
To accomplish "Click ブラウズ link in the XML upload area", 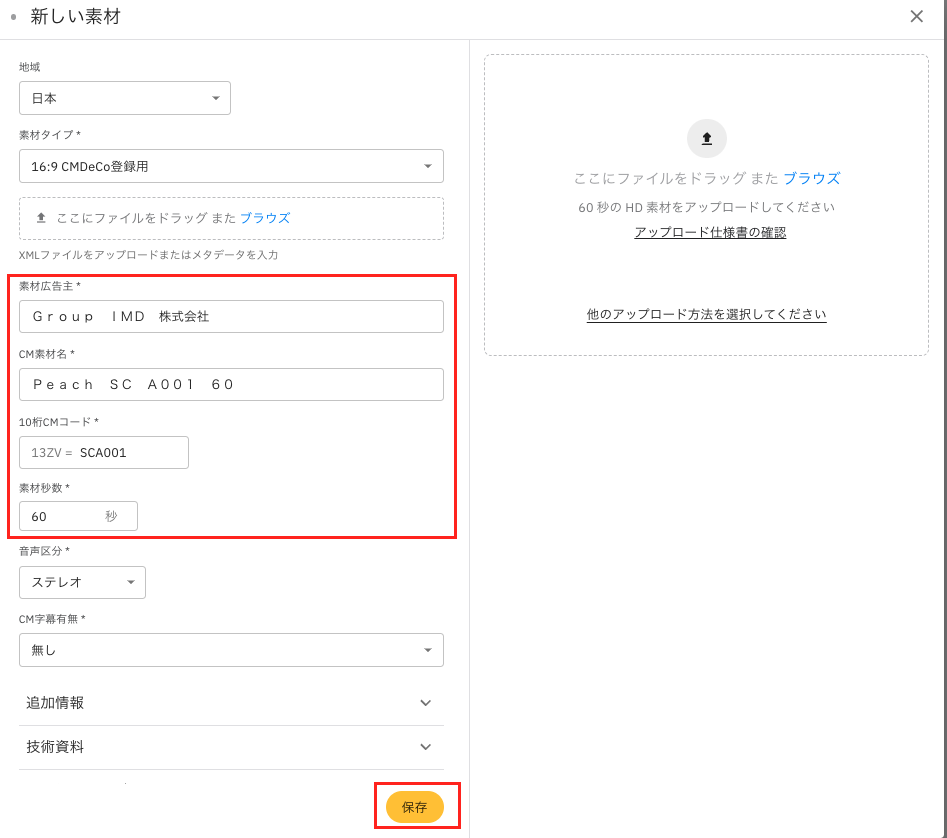I will tap(265, 218).
